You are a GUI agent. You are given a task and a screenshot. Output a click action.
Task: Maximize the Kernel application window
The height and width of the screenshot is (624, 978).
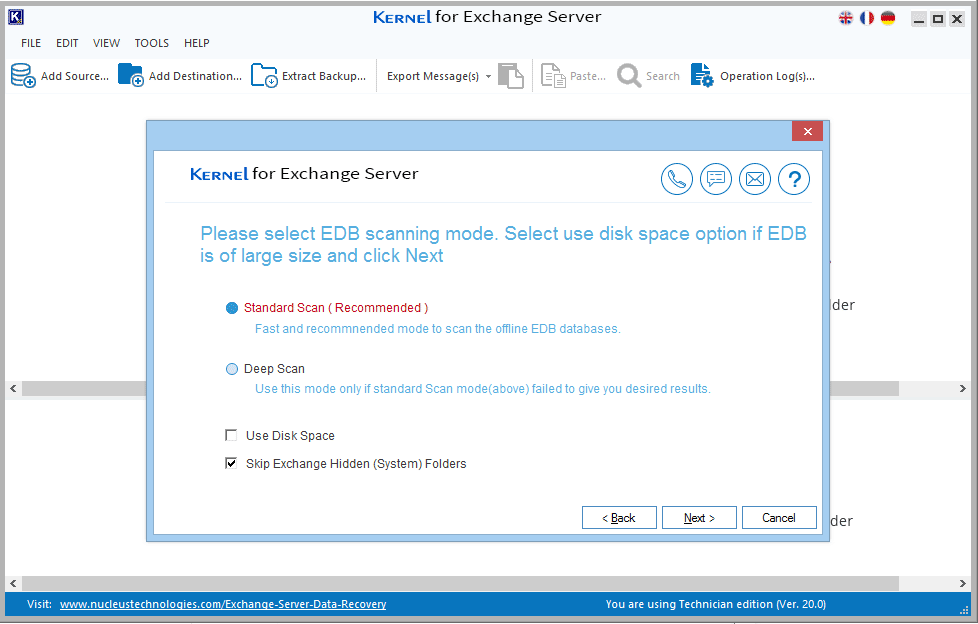click(937, 19)
